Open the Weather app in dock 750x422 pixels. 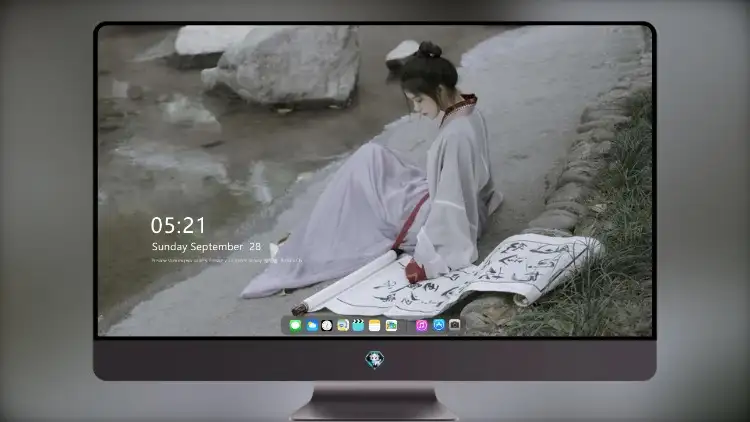click(311, 326)
